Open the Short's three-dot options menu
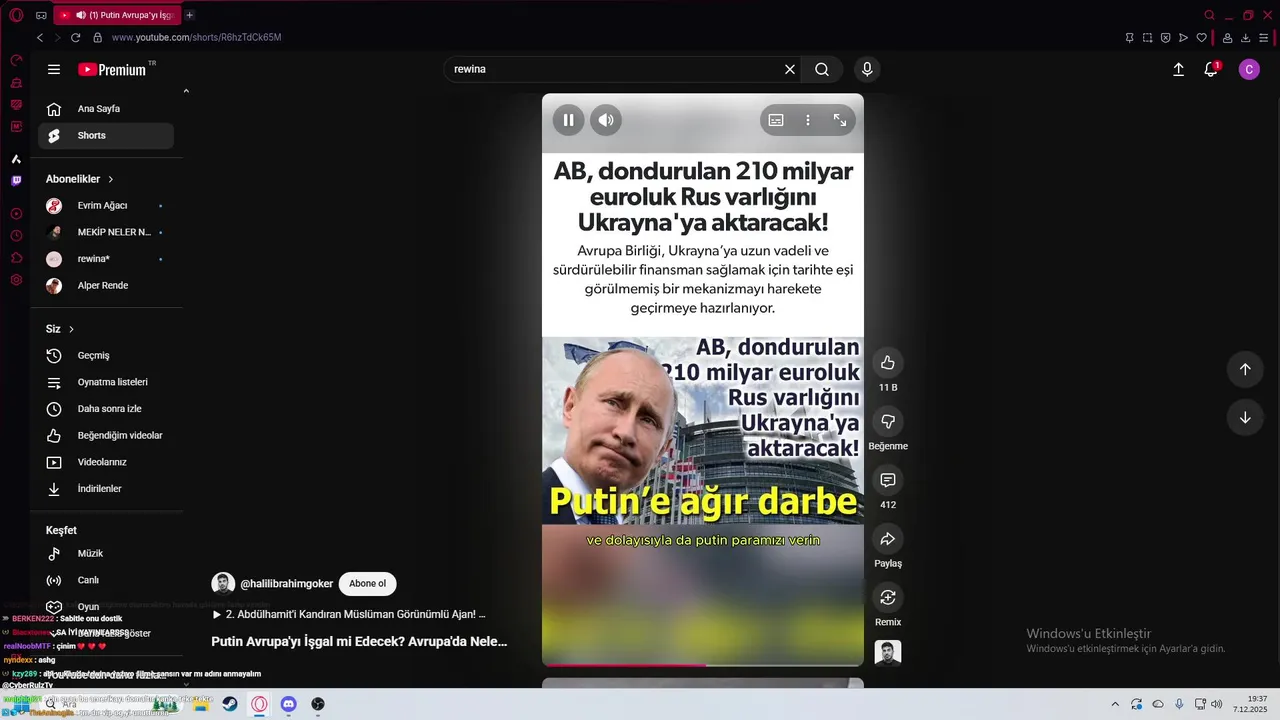Viewport: 1280px width, 720px height. (x=808, y=120)
